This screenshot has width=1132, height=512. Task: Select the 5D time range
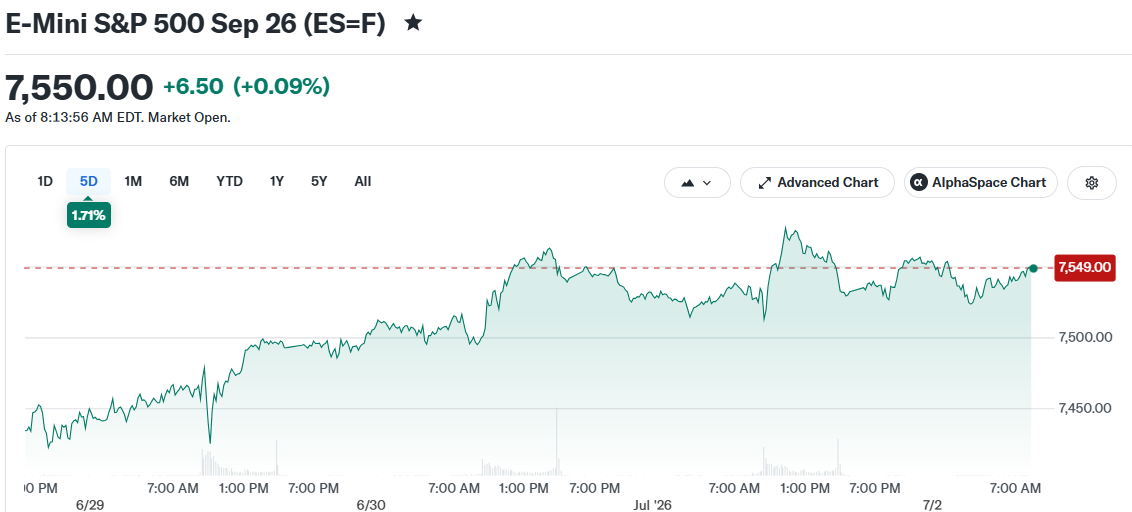coord(88,181)
